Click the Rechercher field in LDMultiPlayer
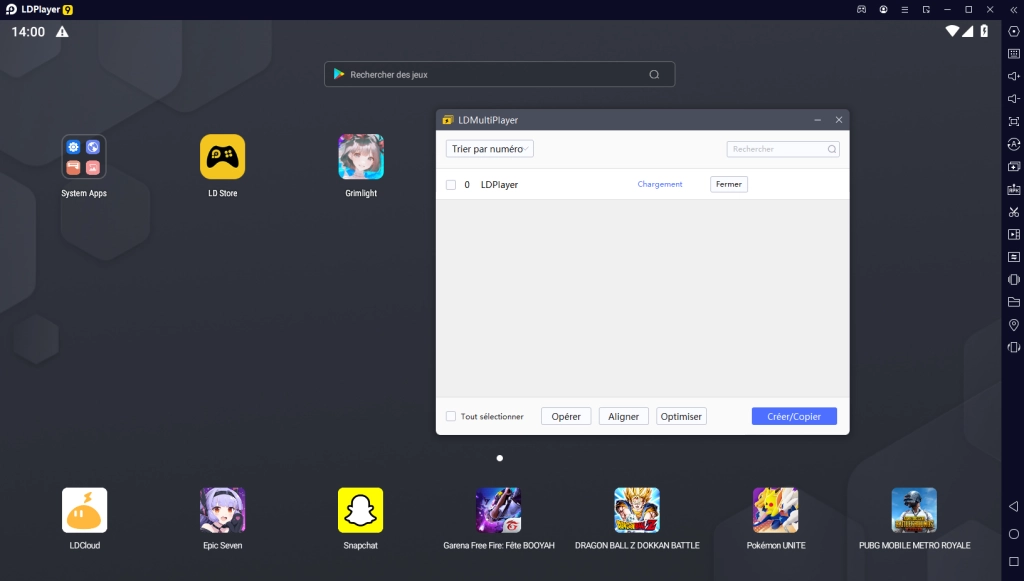This screenshot has width=1024, height=581. (x=778, y=149)
